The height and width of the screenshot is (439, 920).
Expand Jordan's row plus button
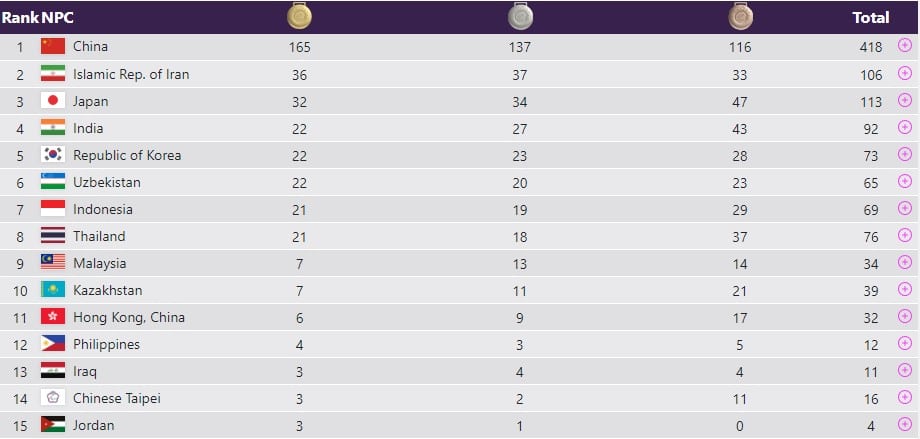pos(905,425)
